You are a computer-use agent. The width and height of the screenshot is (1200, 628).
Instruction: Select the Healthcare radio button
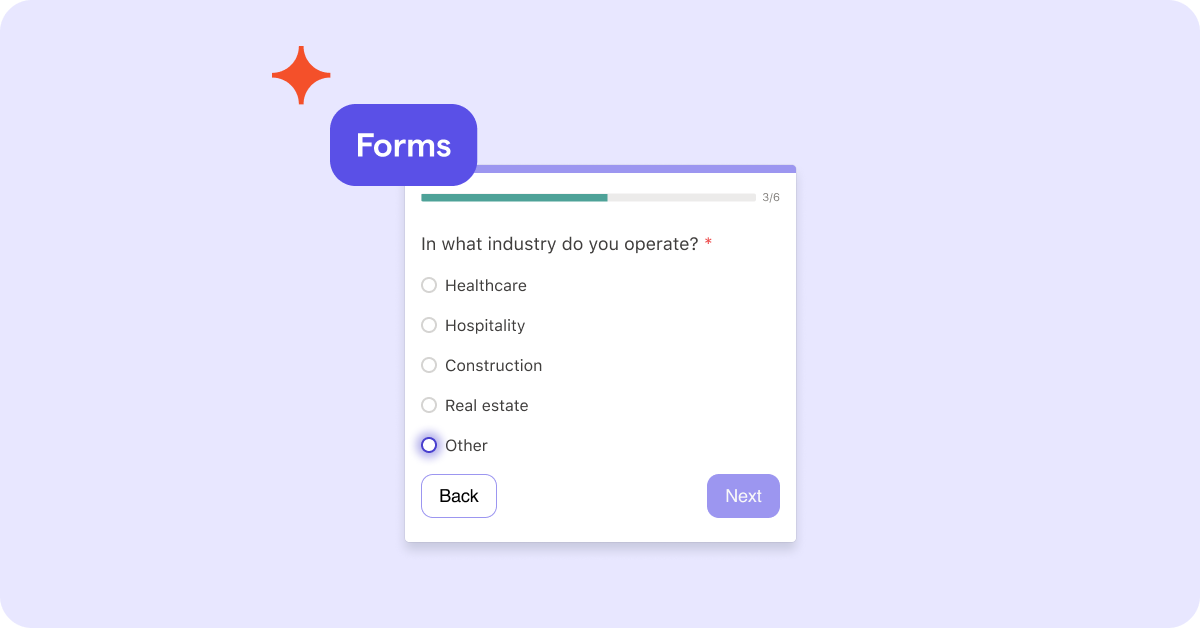pyautogui.click(x=429, y=285)
